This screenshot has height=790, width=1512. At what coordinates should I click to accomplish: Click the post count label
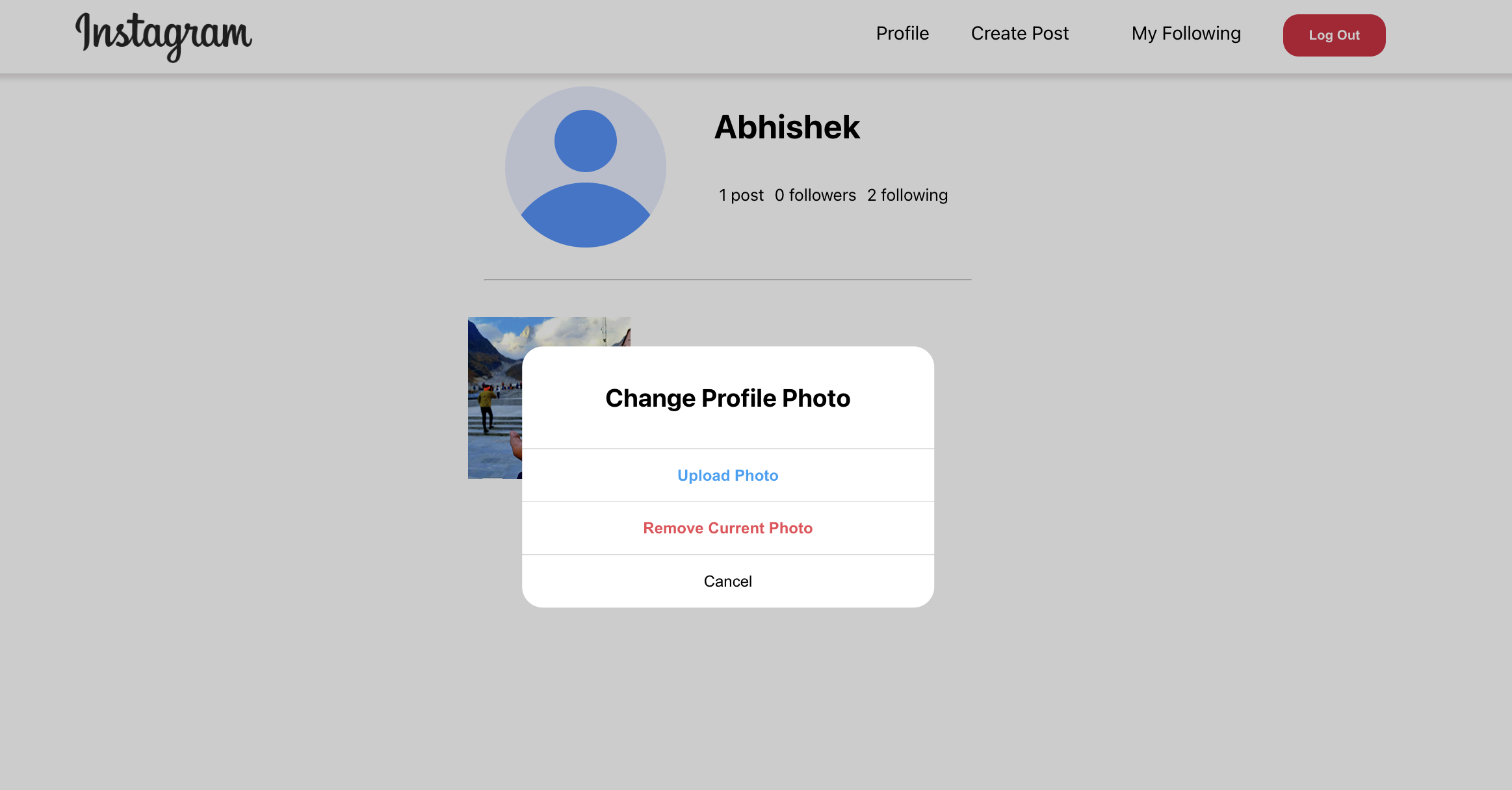point(740,194)
